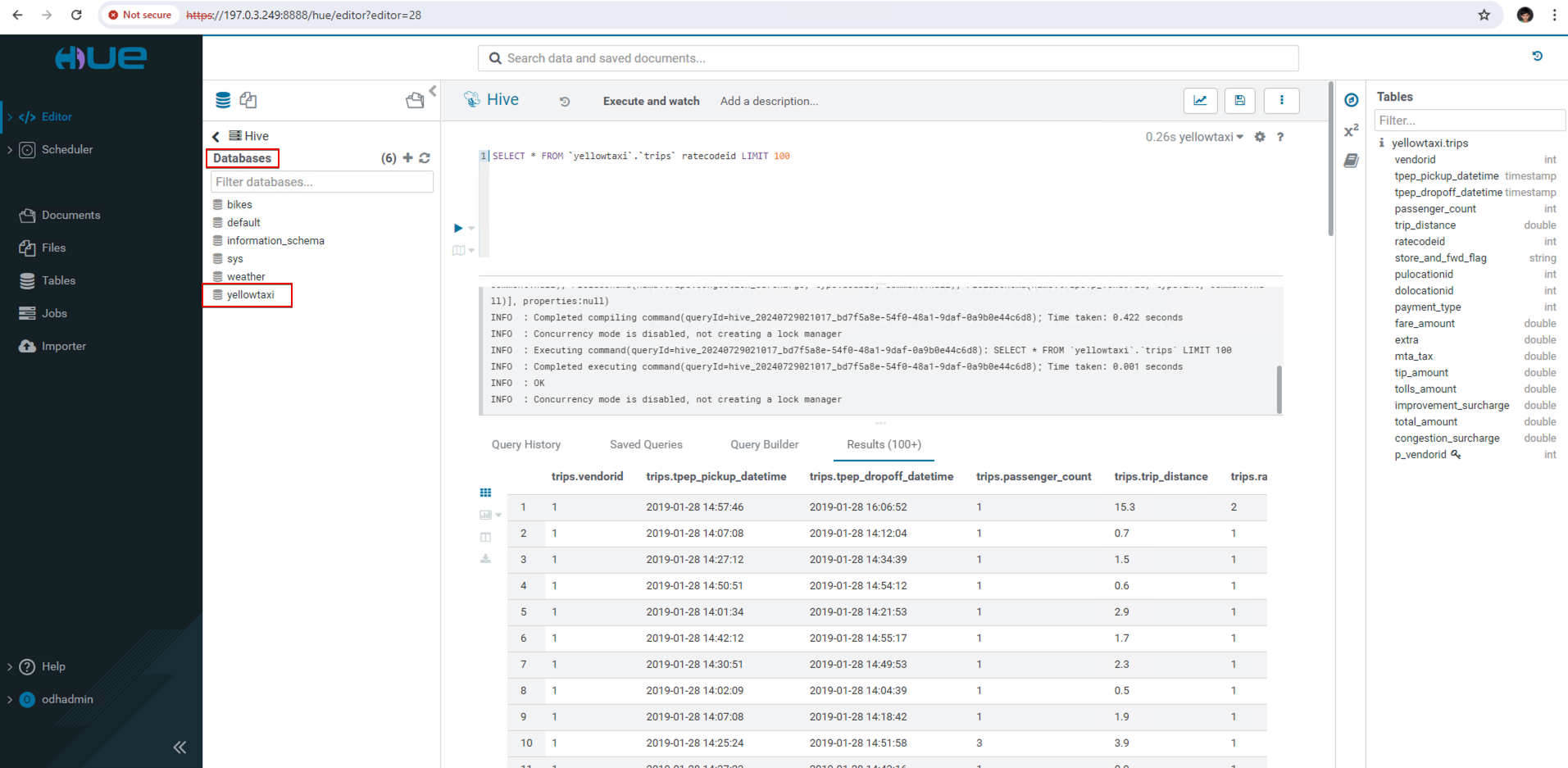Collapse the left sidebar with double chevron
The height and width of the screenshot is (768, 1568).
(x=180, y=747)
